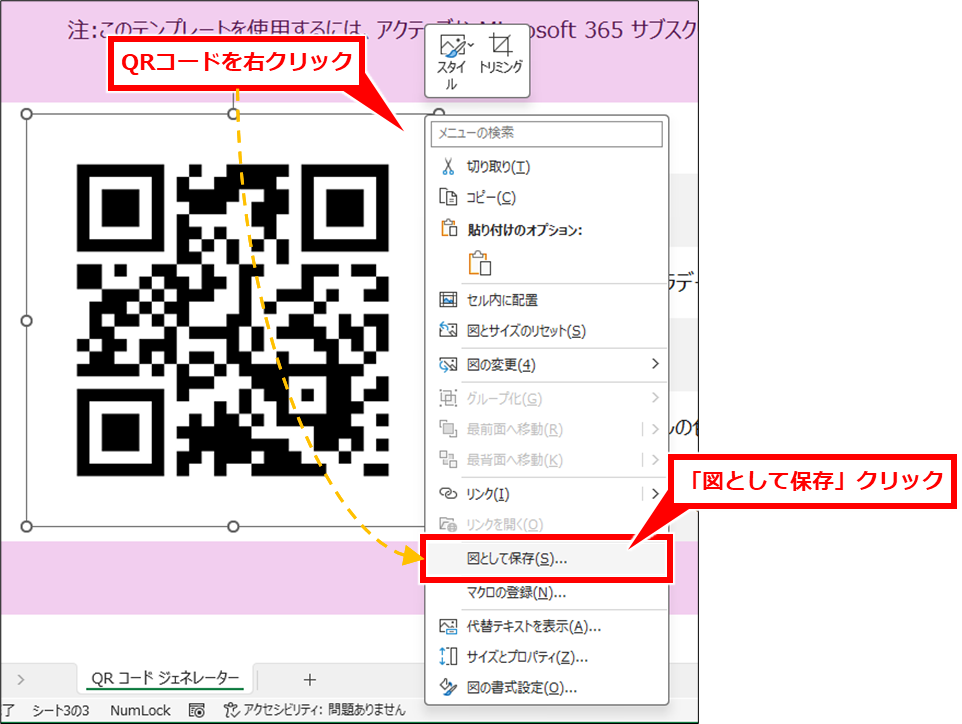Click the Alt Text icon
Screen dimensions: 962x724
coord(448,626)
